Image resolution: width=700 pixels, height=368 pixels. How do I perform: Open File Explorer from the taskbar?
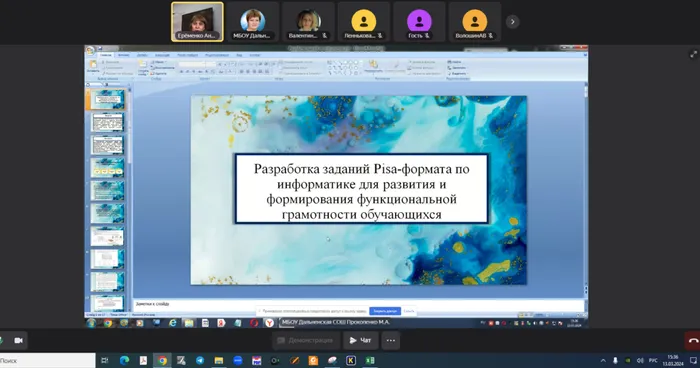tap(219, 360)
